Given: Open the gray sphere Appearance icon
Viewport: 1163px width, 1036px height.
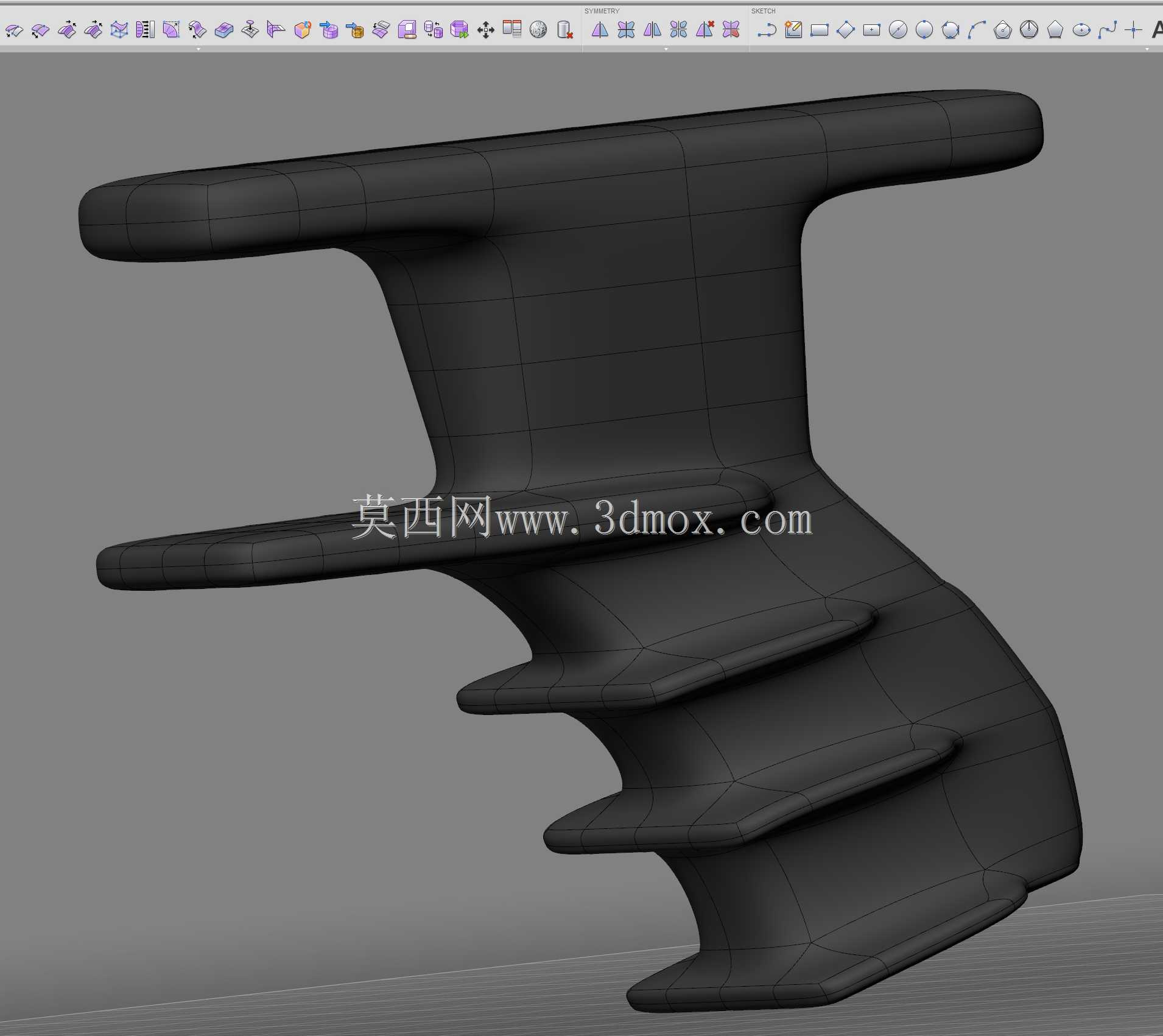Looking at the screenshot, I should (538, 29).
